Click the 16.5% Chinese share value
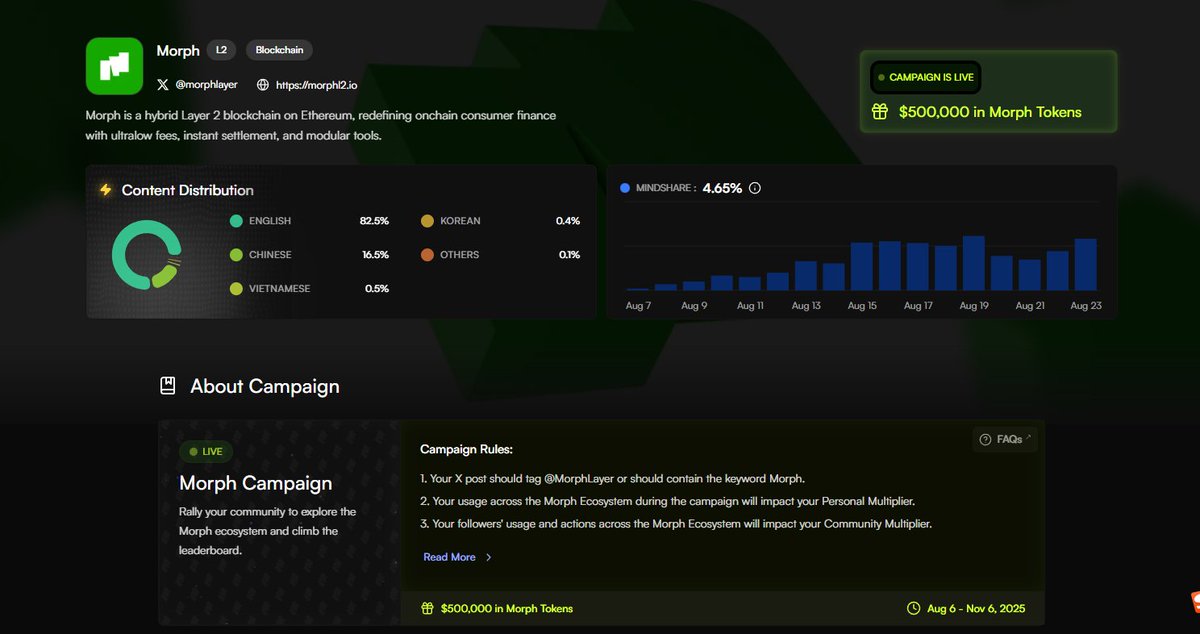Viewport: 1200px width, 634px height. [x=375, y=255]
